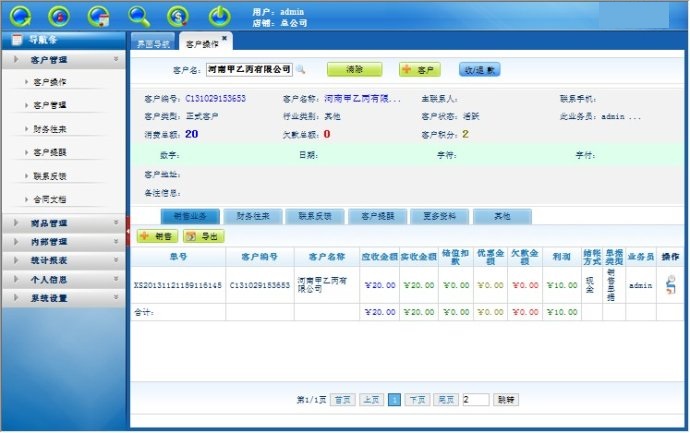Expand the 系统设置 sidebar section
This screenshot has width=690, height=433.
pos(63,298)
